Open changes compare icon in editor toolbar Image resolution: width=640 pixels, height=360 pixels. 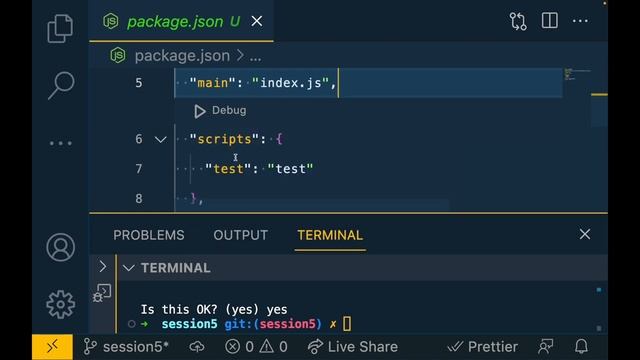518,21
